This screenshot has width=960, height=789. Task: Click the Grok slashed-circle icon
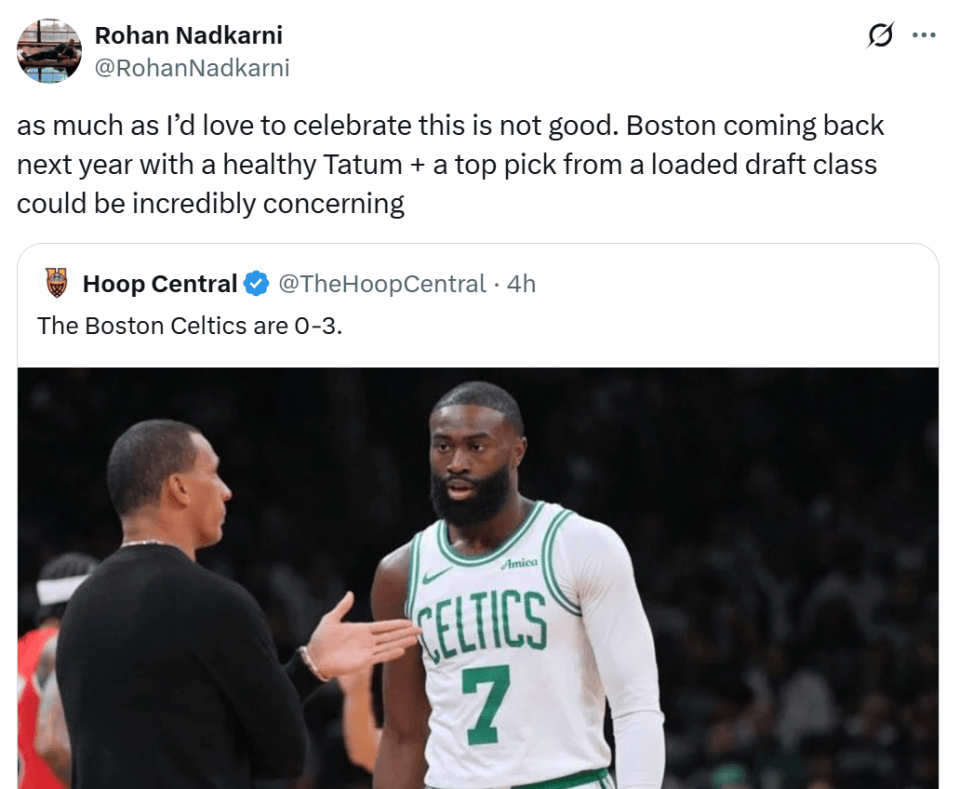point(880,36)
